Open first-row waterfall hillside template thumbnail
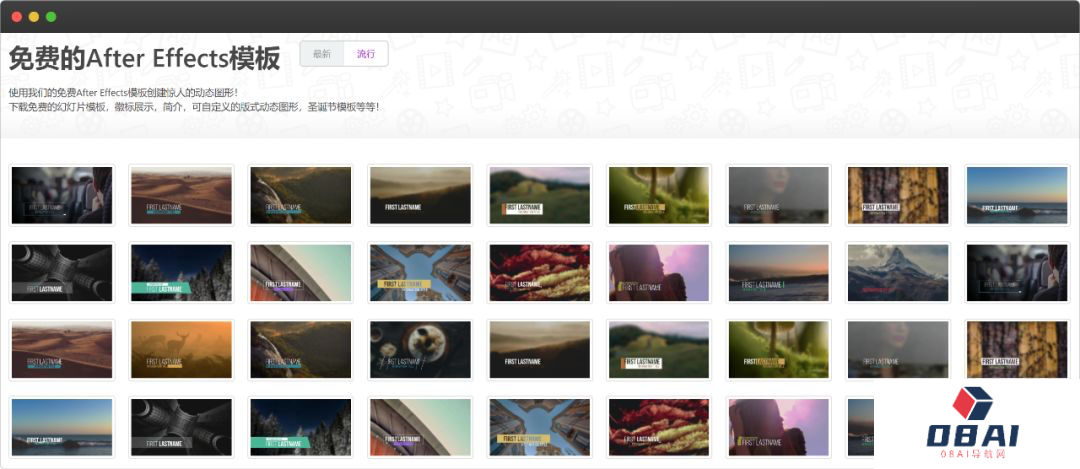This screenshot has width=1080, height=469. (301, 196)
